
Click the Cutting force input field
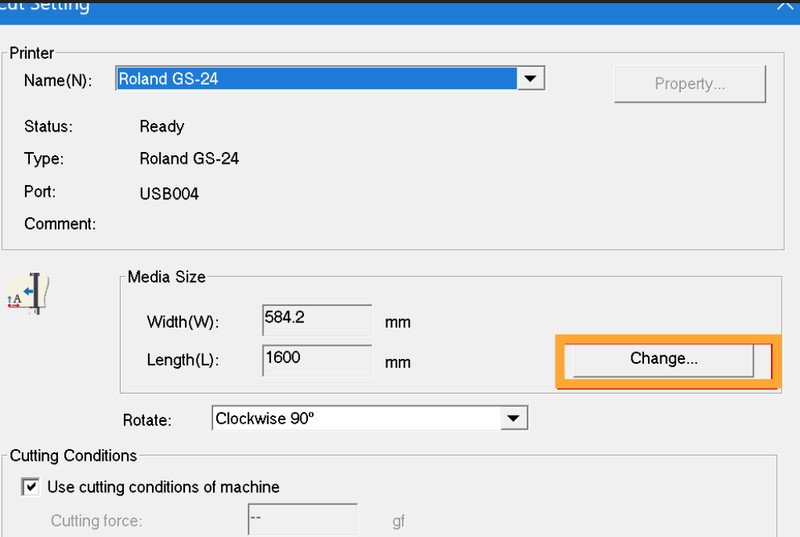point(303,519)
